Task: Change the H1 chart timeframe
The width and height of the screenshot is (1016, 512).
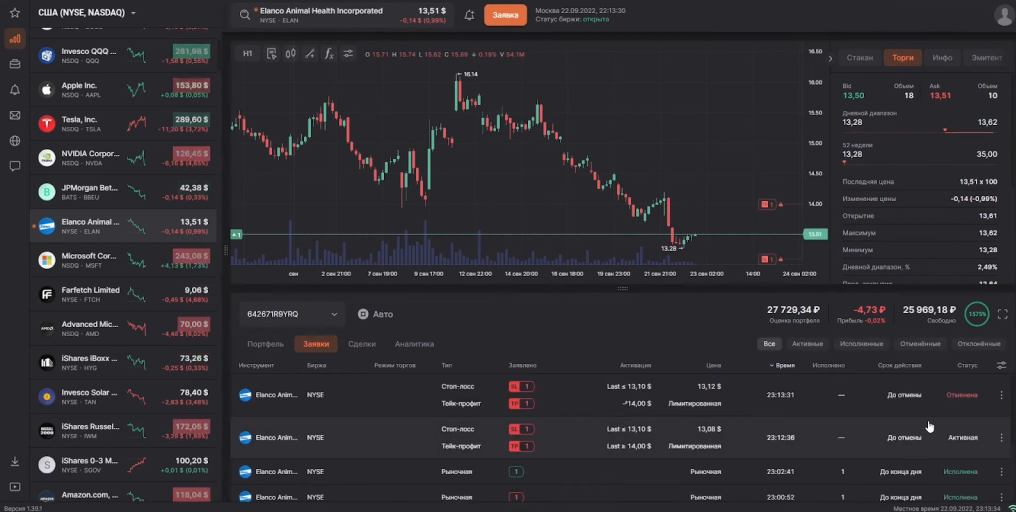Action: (x=248, y=54)
